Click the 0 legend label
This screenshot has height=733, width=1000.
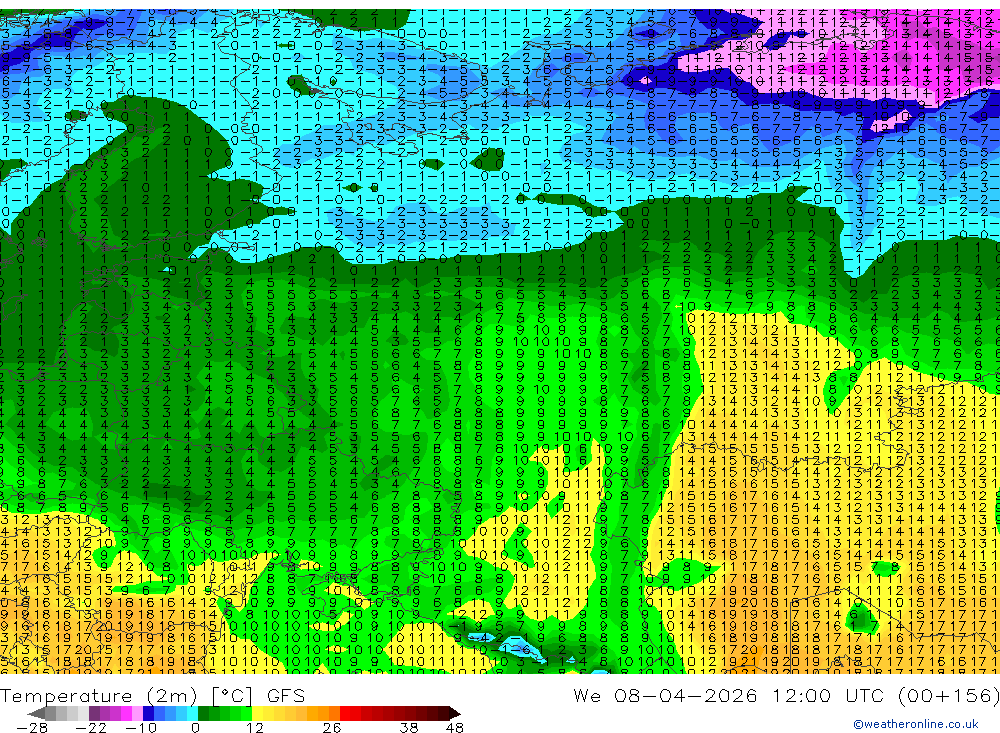pos(195,727)
